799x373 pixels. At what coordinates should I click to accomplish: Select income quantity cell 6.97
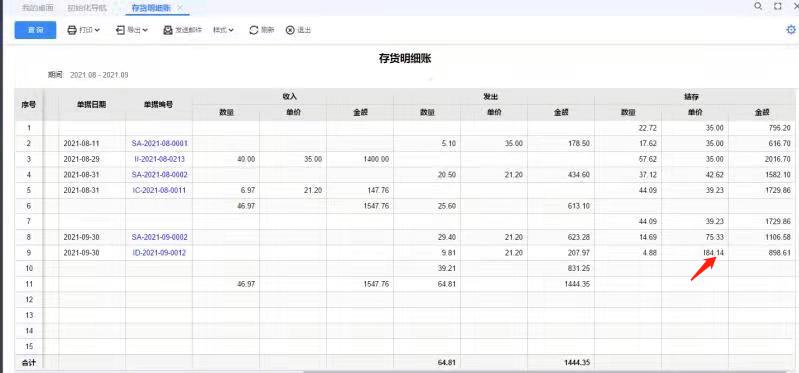tap(226, 190)
